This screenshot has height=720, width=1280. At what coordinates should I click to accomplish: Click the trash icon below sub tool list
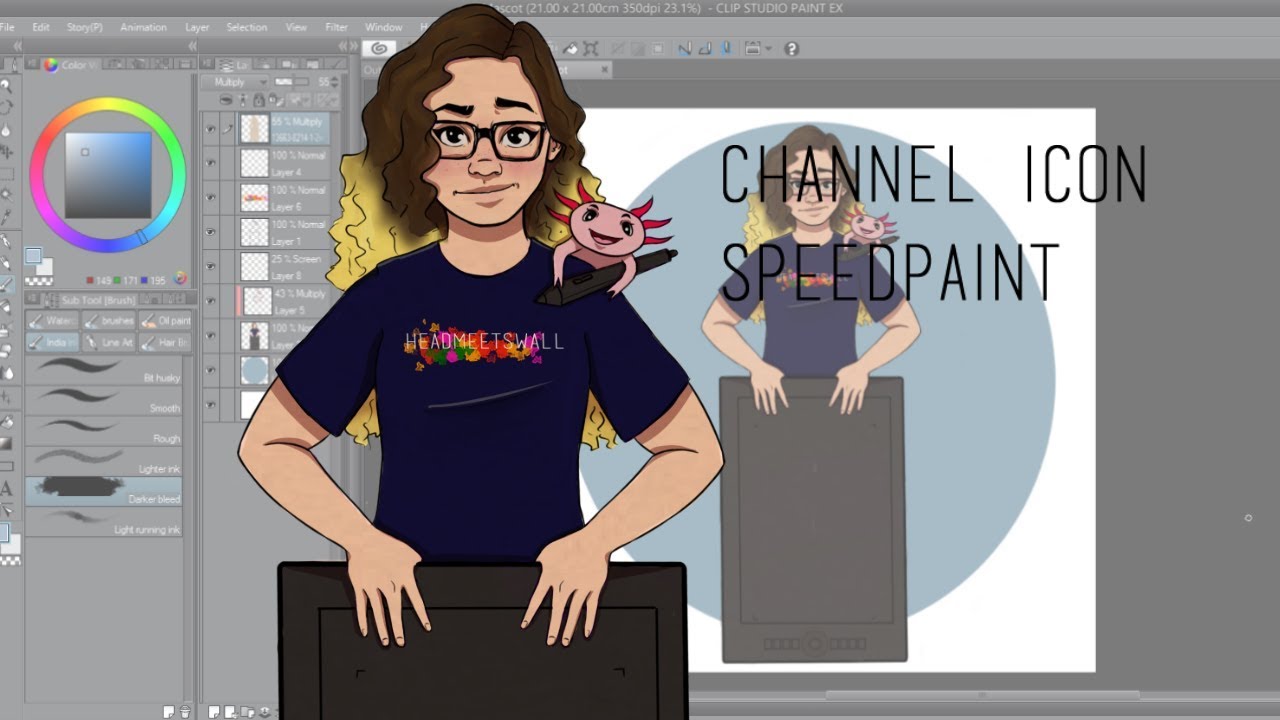pyautogui.click(x=186, y=710)
